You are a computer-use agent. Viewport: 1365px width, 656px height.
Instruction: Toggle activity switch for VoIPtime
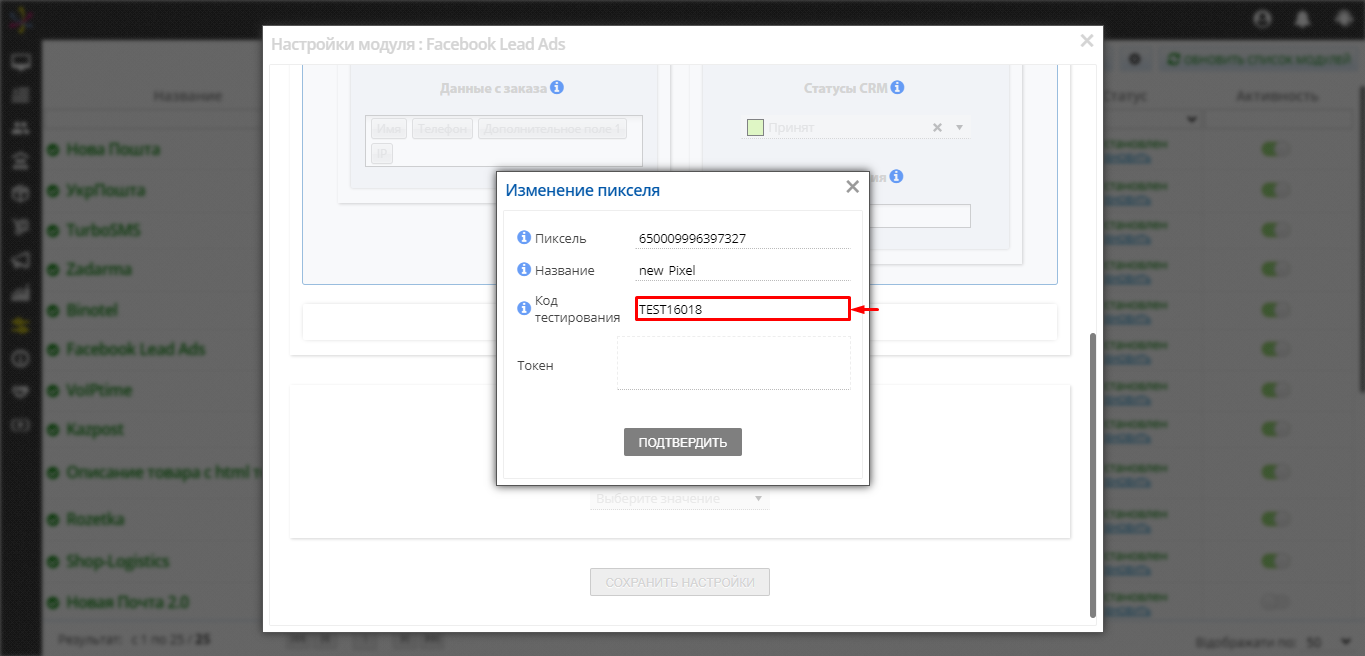coord(1275,390)
